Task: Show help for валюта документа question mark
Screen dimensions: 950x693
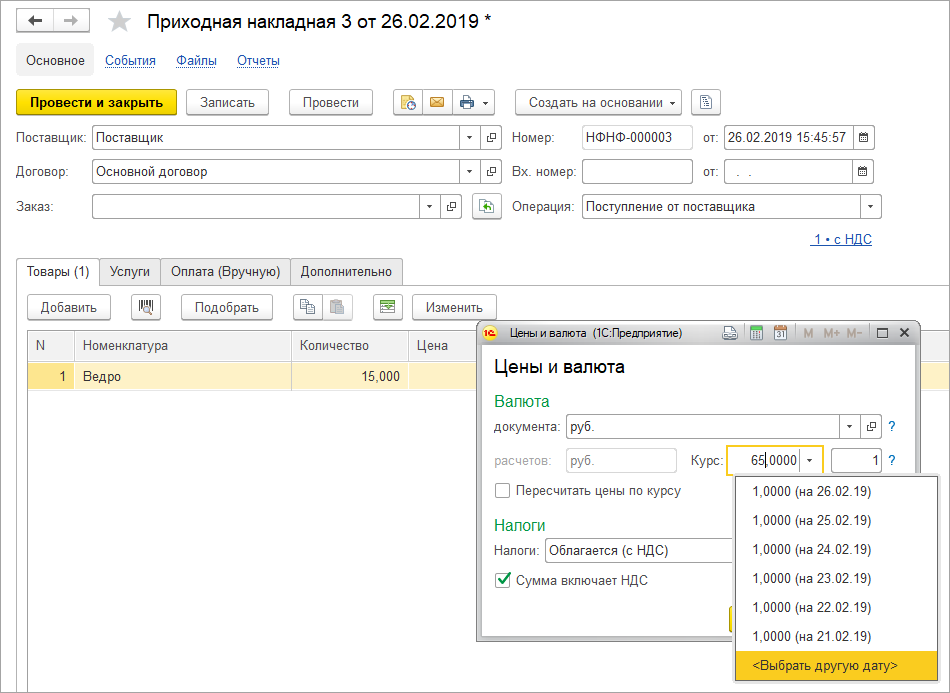Action: point(892,426)
